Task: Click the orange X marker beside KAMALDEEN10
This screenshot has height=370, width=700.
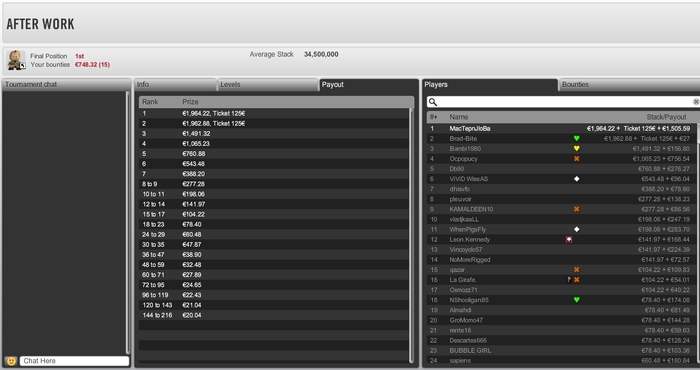Action: click(576, 209)
